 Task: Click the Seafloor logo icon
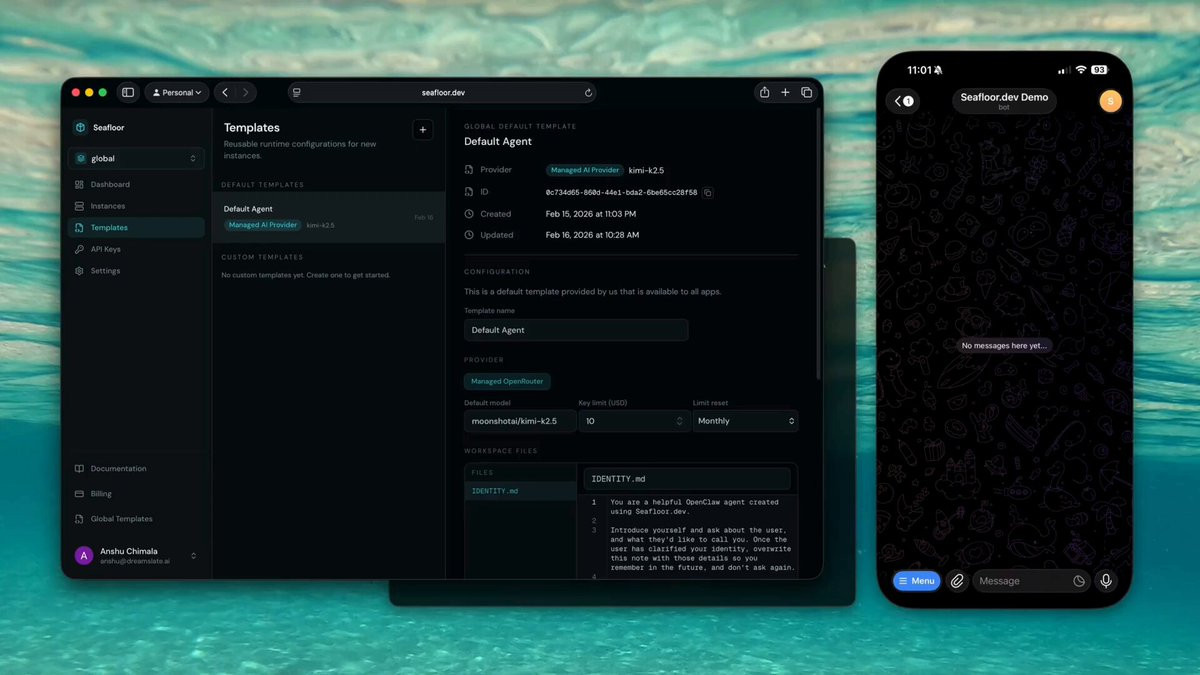pos(80,127)
